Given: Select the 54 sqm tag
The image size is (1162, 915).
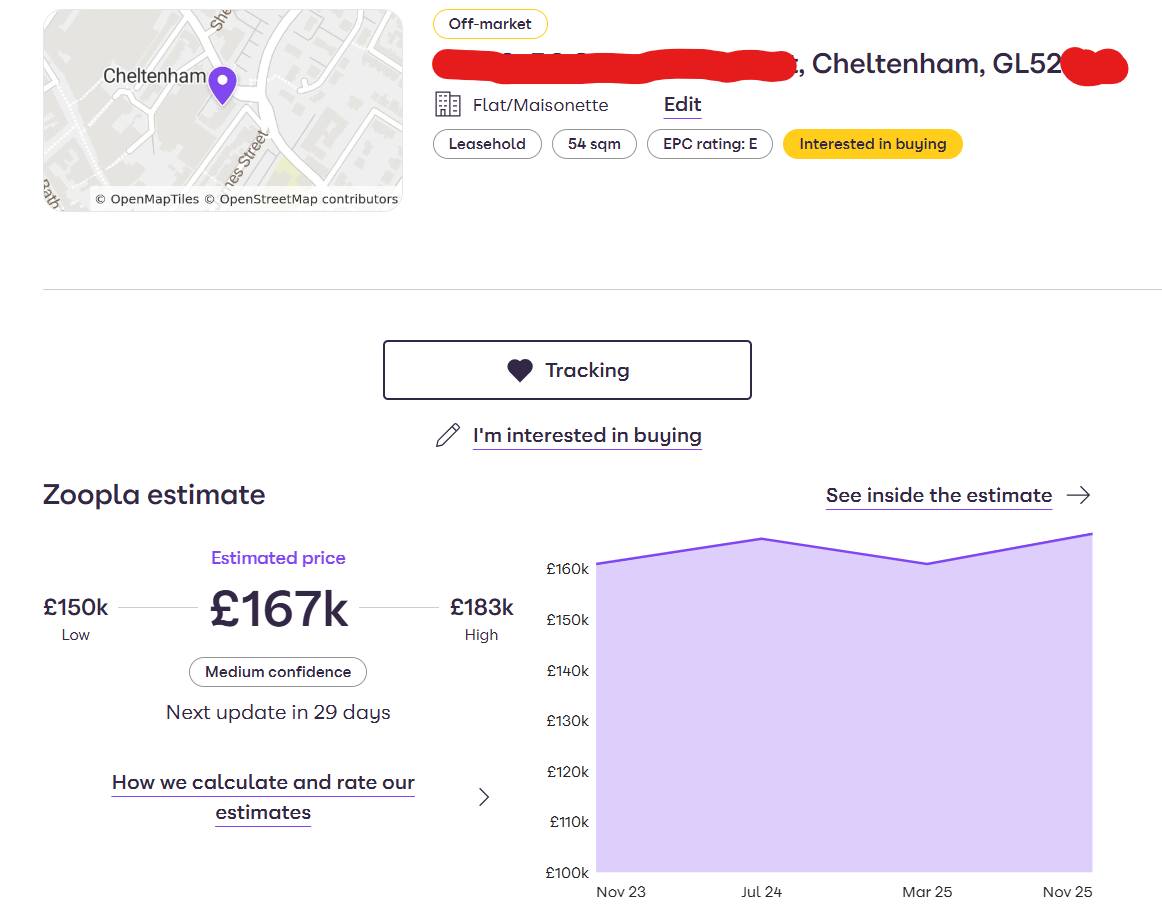Looking at the screenshot, I should tap(594, 144).
